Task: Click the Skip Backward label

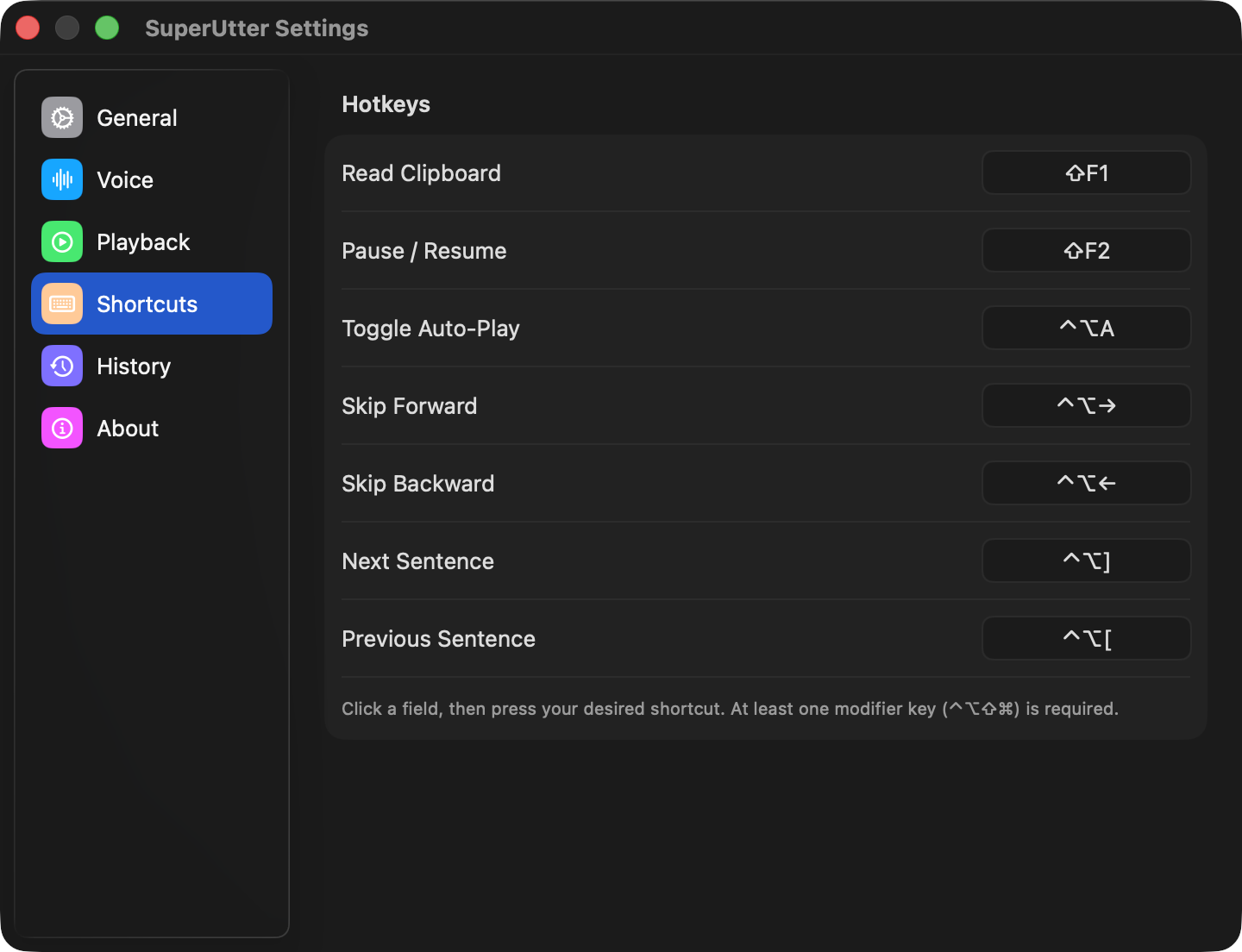Action: (417, 484)
